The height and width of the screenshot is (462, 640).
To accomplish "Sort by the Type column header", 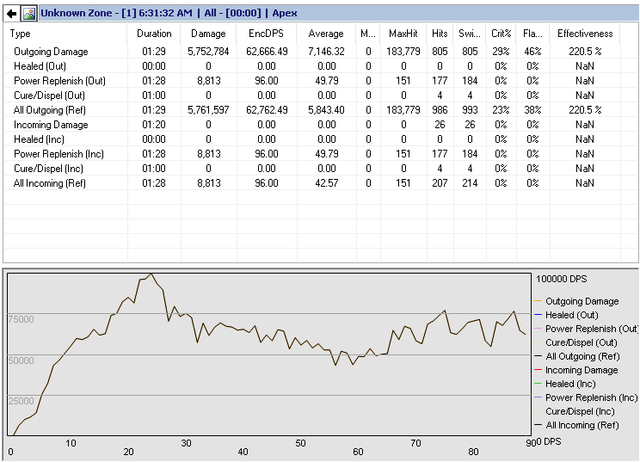I will tap(65, 33).
